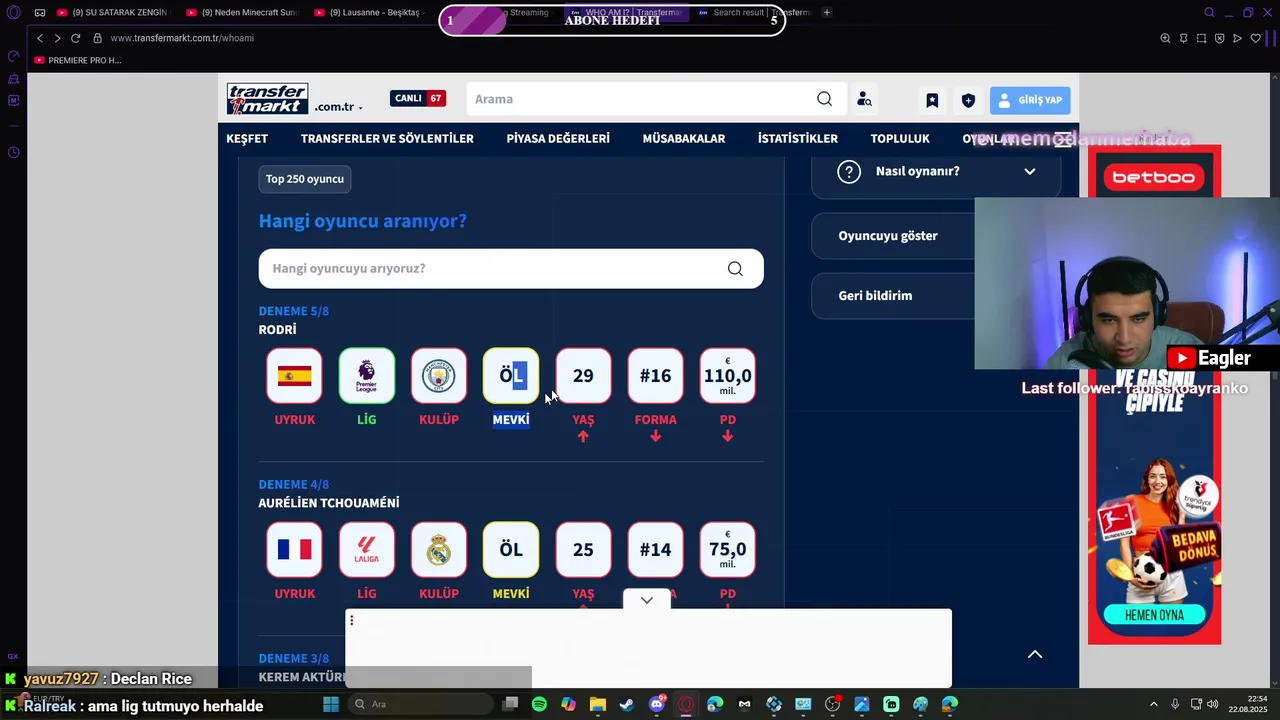Open the Transfermarkt logo homepage link
This screenshot has width=1280, height=720.
click(267, 99)
